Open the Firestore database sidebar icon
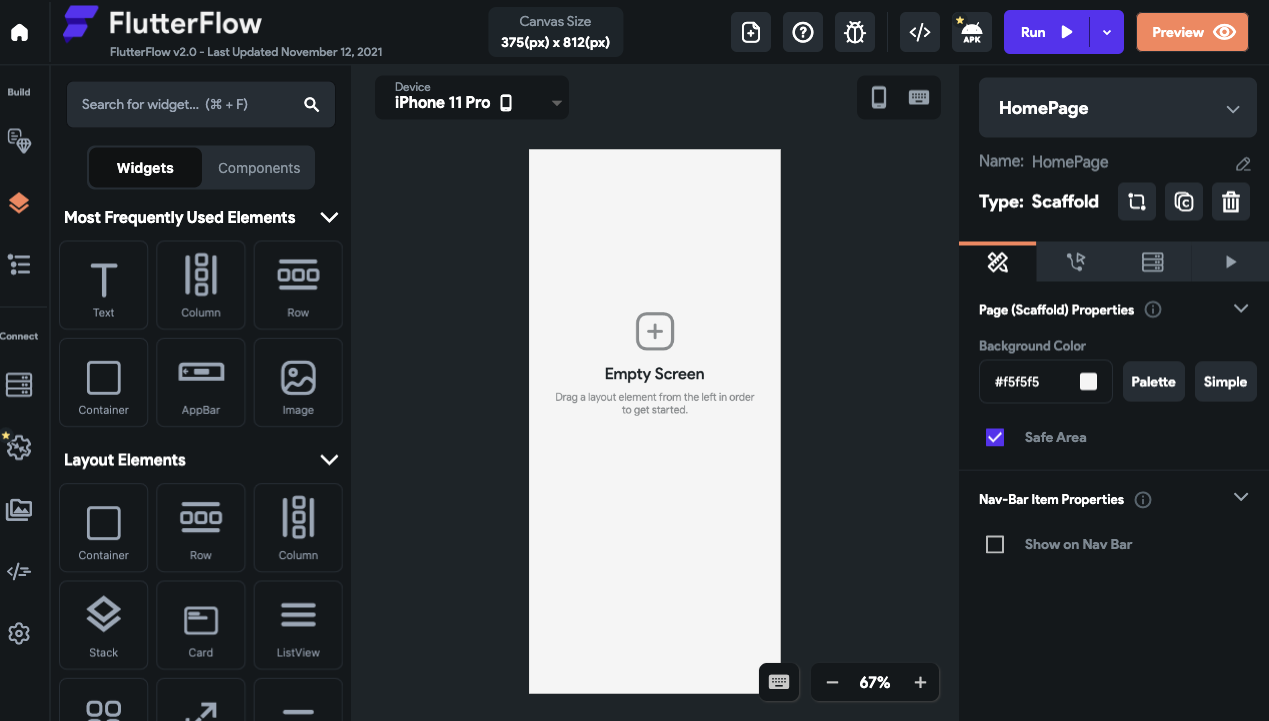 (19, 384)
